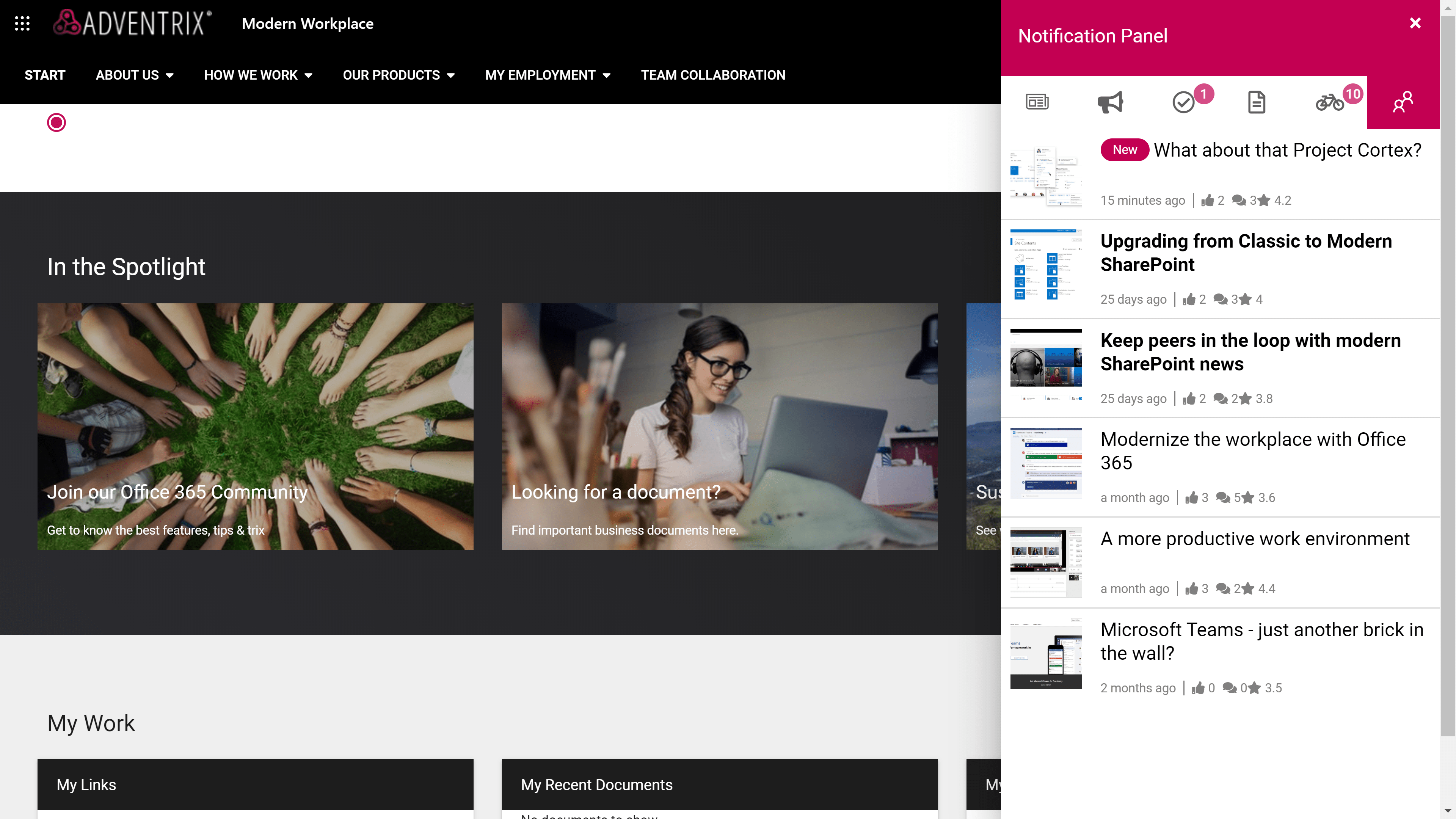Open the bicycle tab with badge 10

click(x=1329, y=102)
